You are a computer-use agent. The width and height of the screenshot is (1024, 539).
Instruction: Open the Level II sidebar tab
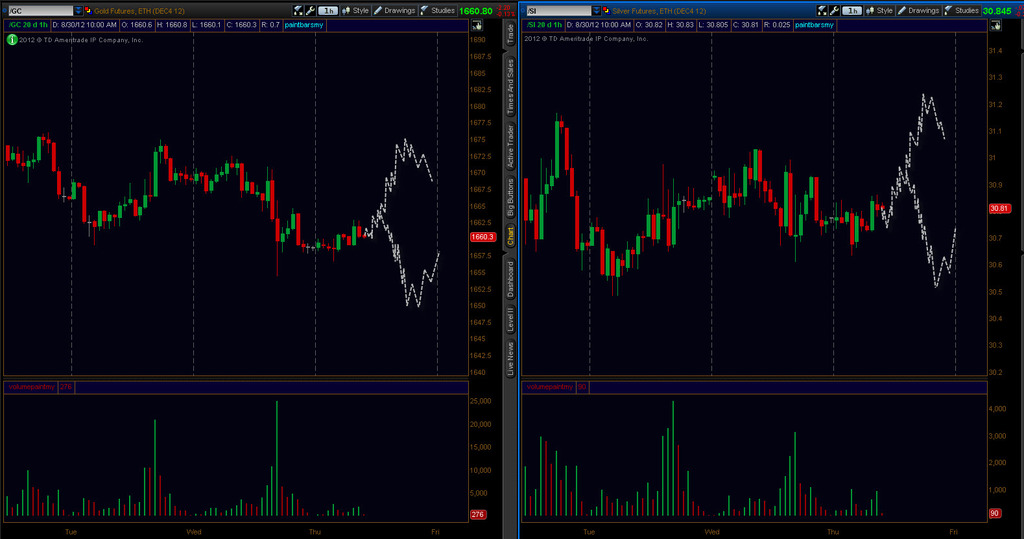(510, 320)
